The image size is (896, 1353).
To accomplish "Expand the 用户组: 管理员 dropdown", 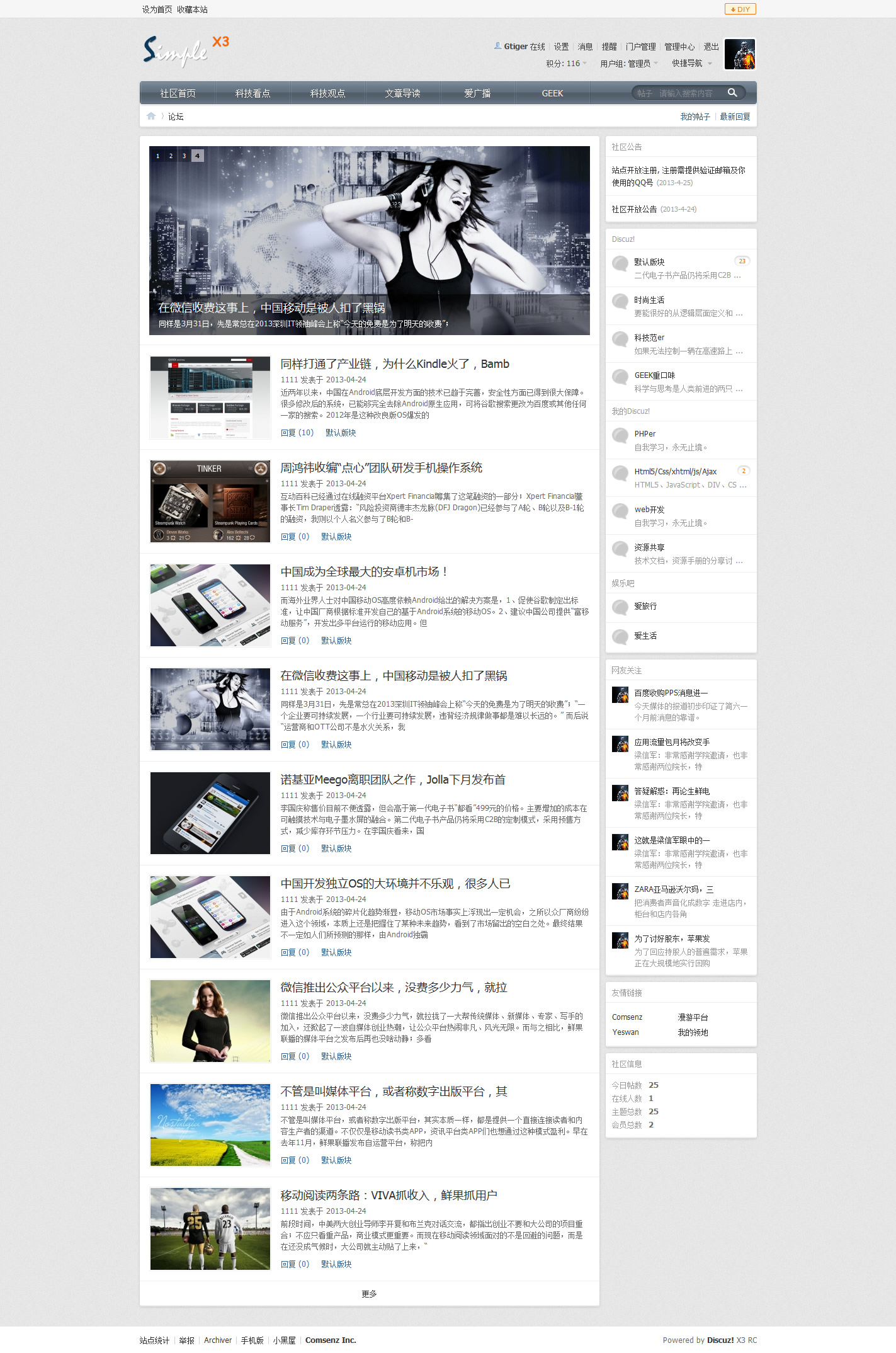I will coord(629,63).
